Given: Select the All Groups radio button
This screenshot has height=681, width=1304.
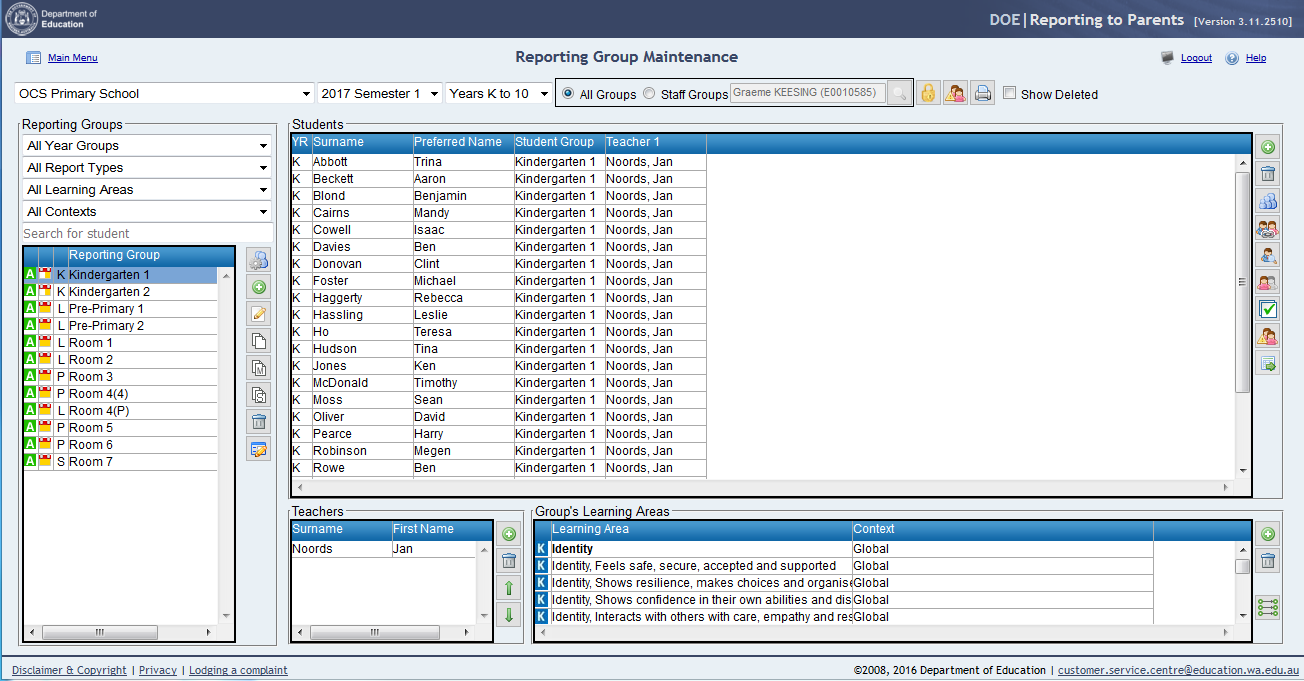Looking at the screenshot, I should click(569, 94).
